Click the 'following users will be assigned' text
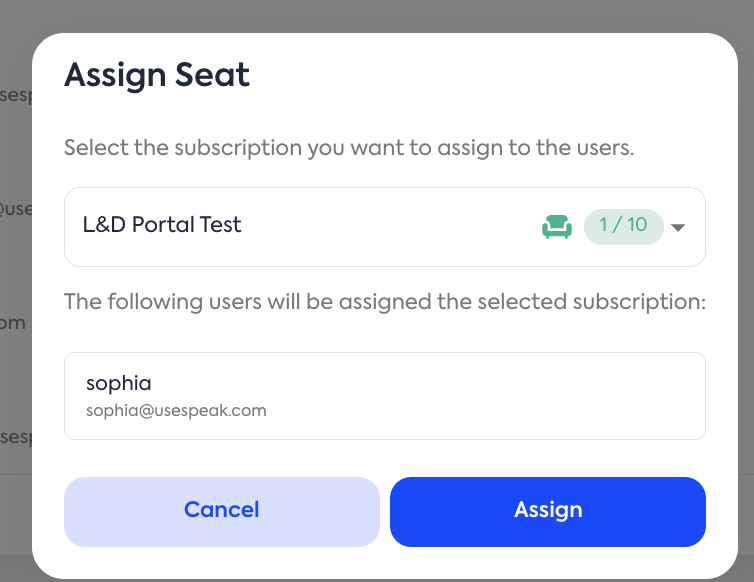The width and height of the screenshot is (754, 582). pos(385,302)
